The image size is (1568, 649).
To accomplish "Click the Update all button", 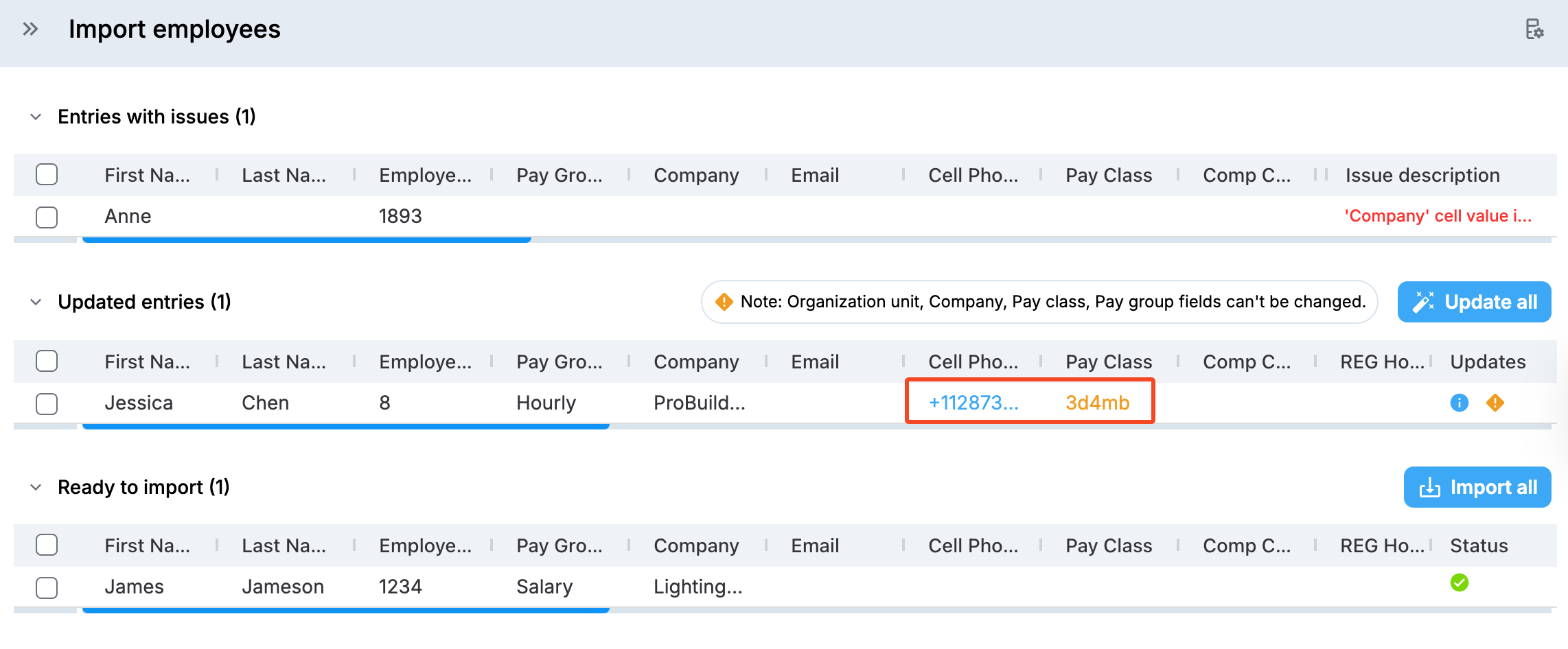I will [1474, 302].
